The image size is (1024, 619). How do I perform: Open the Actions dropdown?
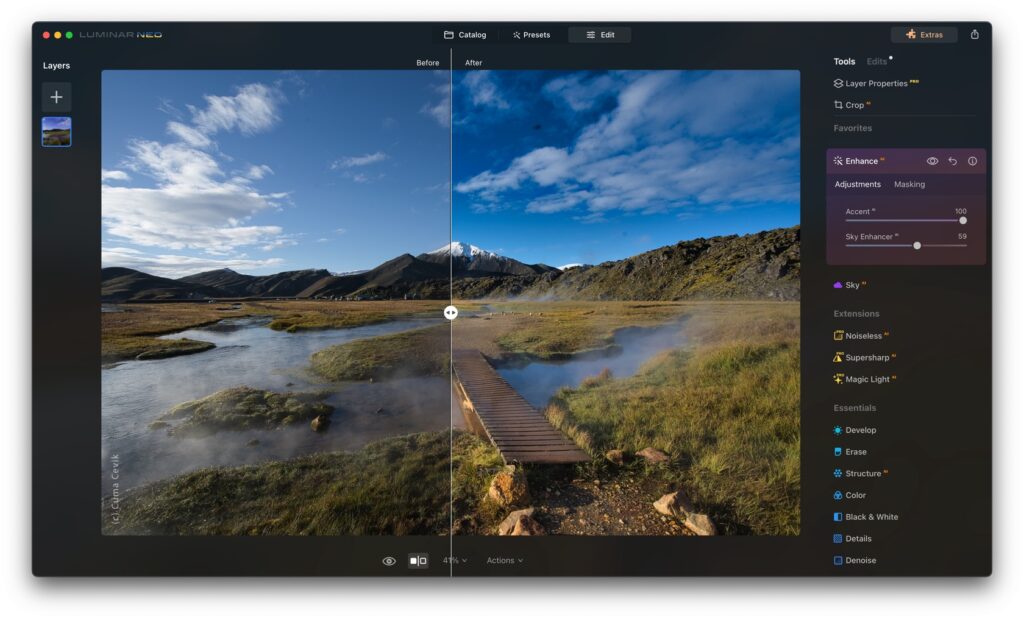504,560
